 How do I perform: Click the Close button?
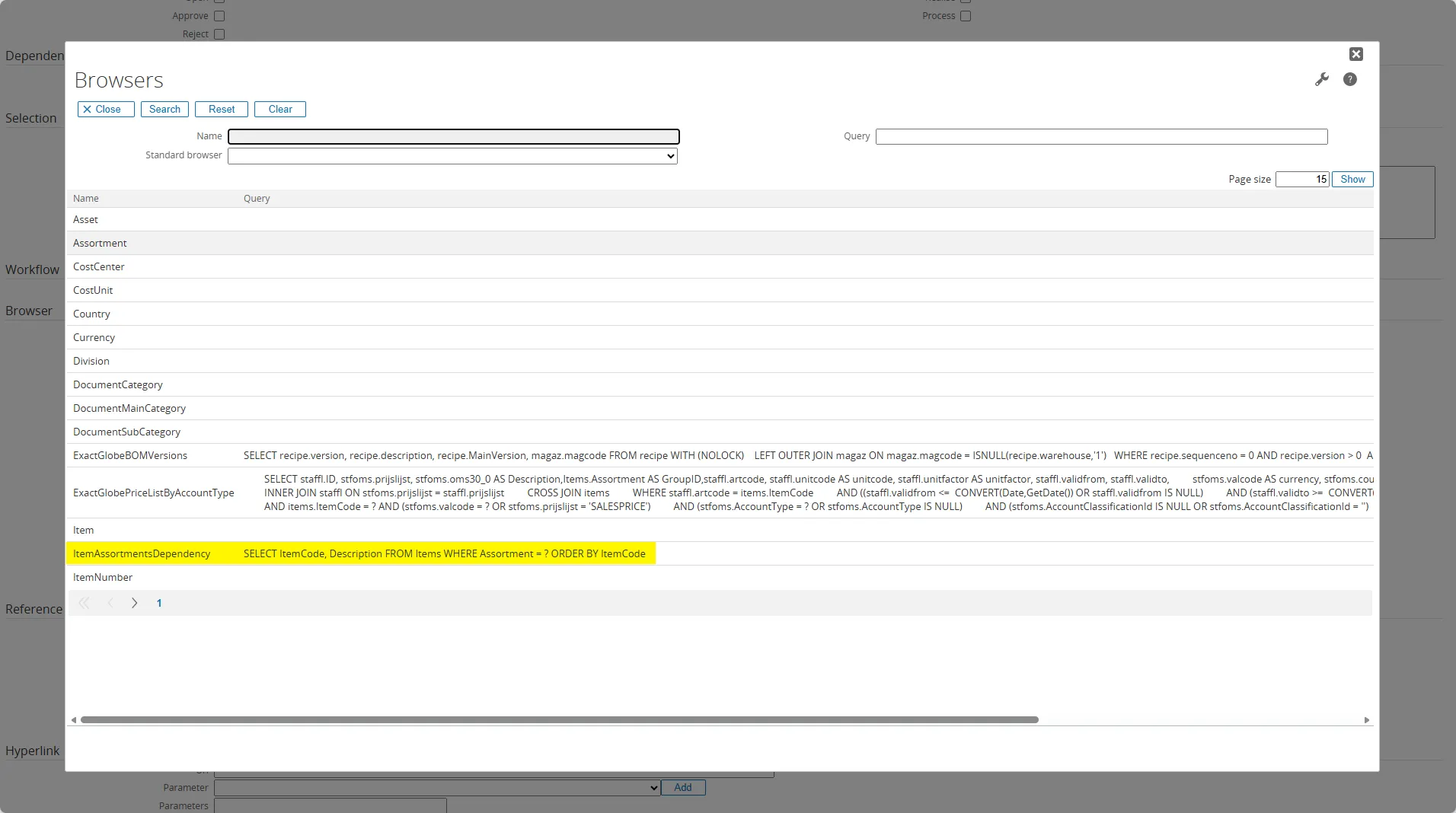pos(106,110)
